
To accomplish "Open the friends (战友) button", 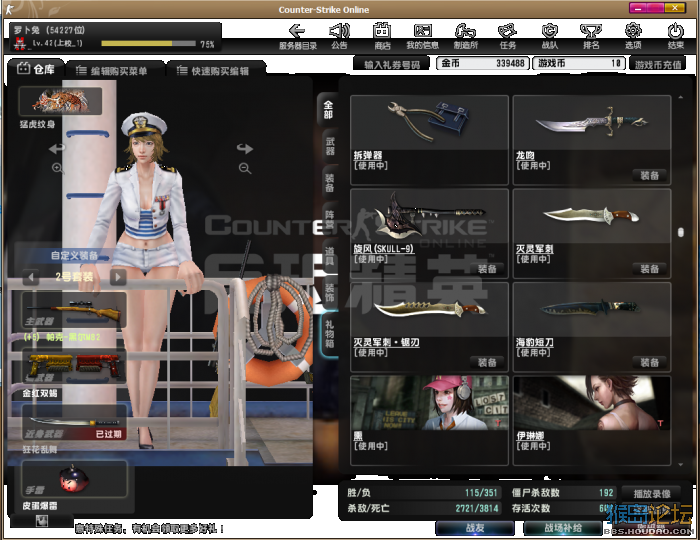I will click(475, 528).
